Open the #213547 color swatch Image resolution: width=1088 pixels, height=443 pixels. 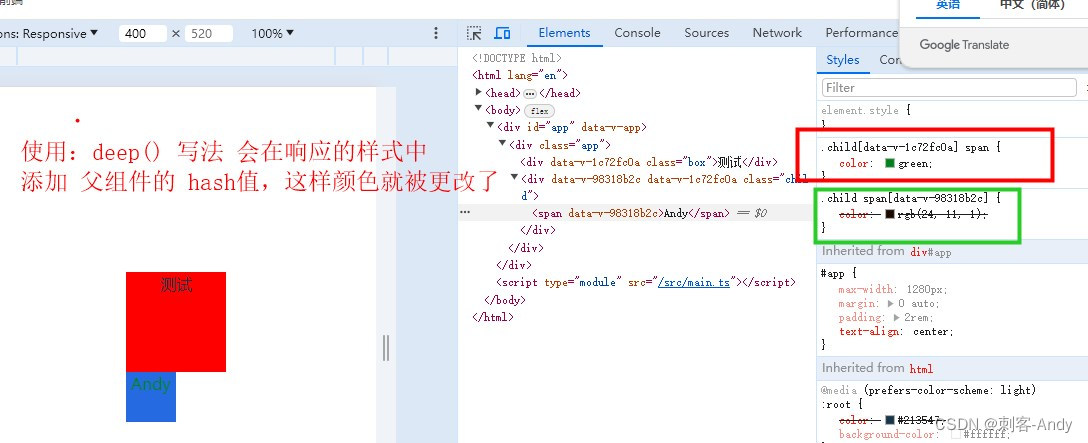pyautogui.click(x=890, y=420)
